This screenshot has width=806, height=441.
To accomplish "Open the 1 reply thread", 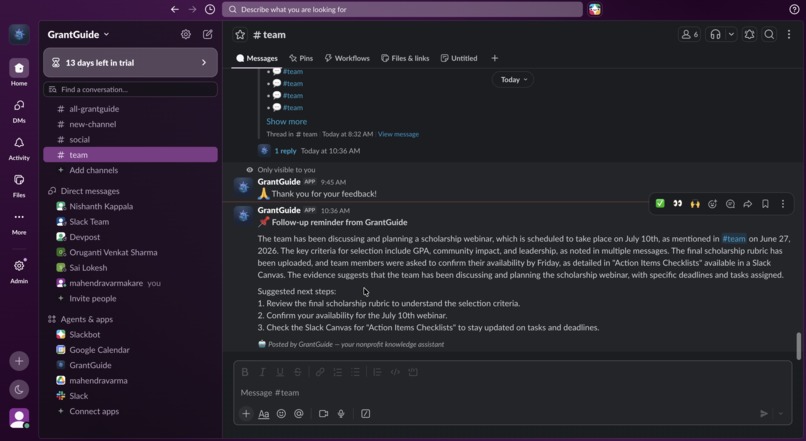I will 285,151.
